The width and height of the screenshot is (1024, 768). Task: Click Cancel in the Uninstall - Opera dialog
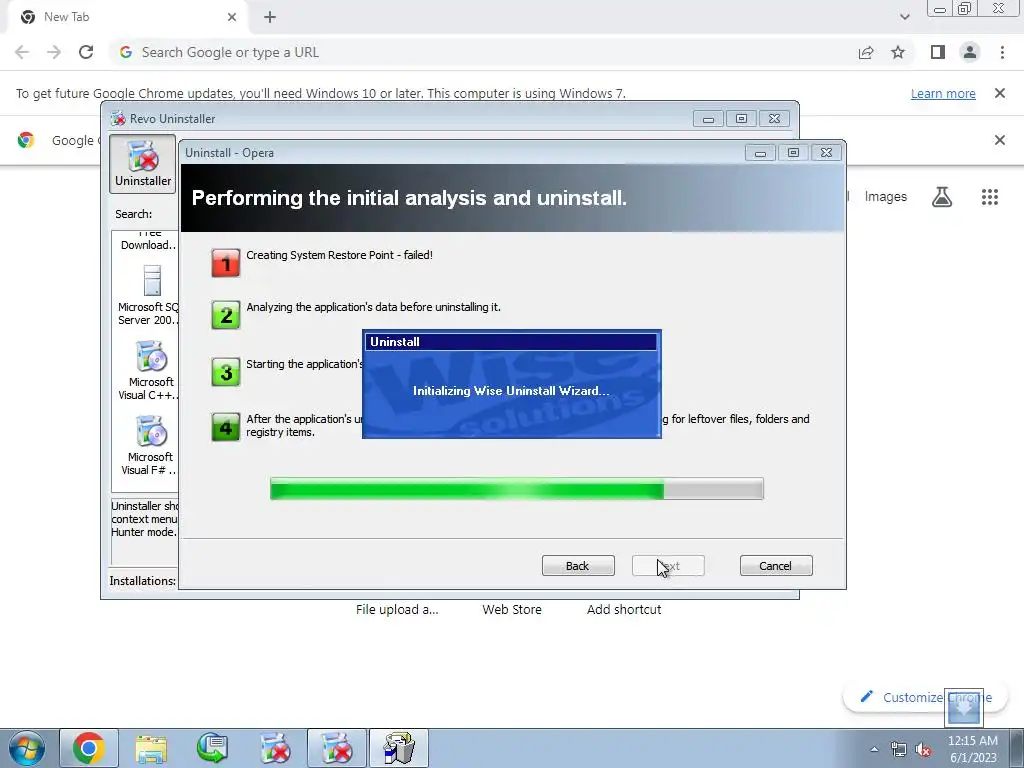point(776,566)
